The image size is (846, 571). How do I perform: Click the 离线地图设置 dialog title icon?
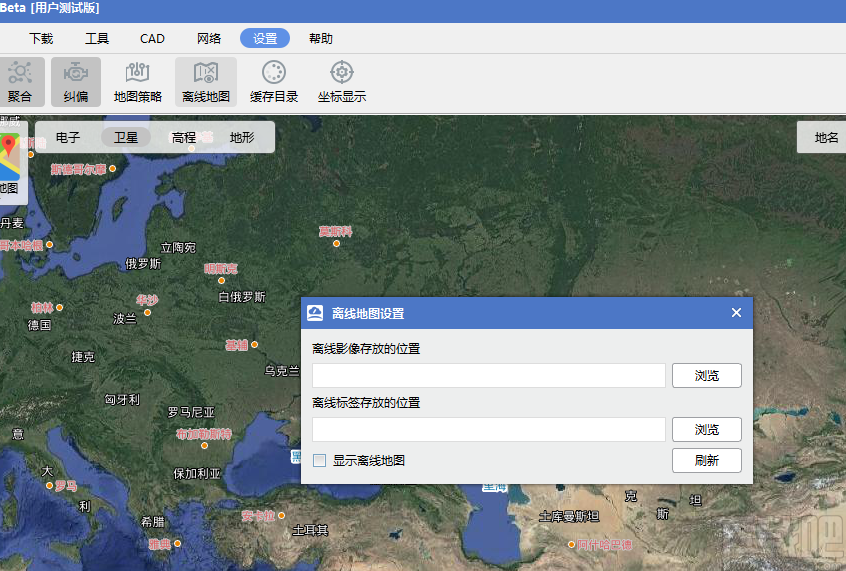click(x=315, y=313)
